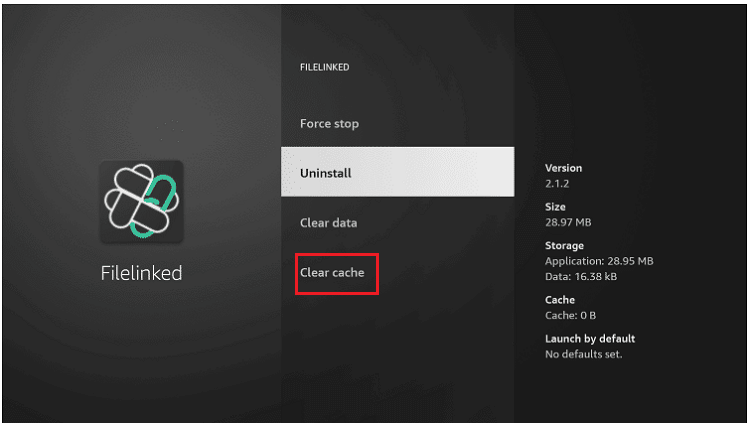Screen dimensions: 750x423
Task: Select Force stop option
Action: [329, 123]
